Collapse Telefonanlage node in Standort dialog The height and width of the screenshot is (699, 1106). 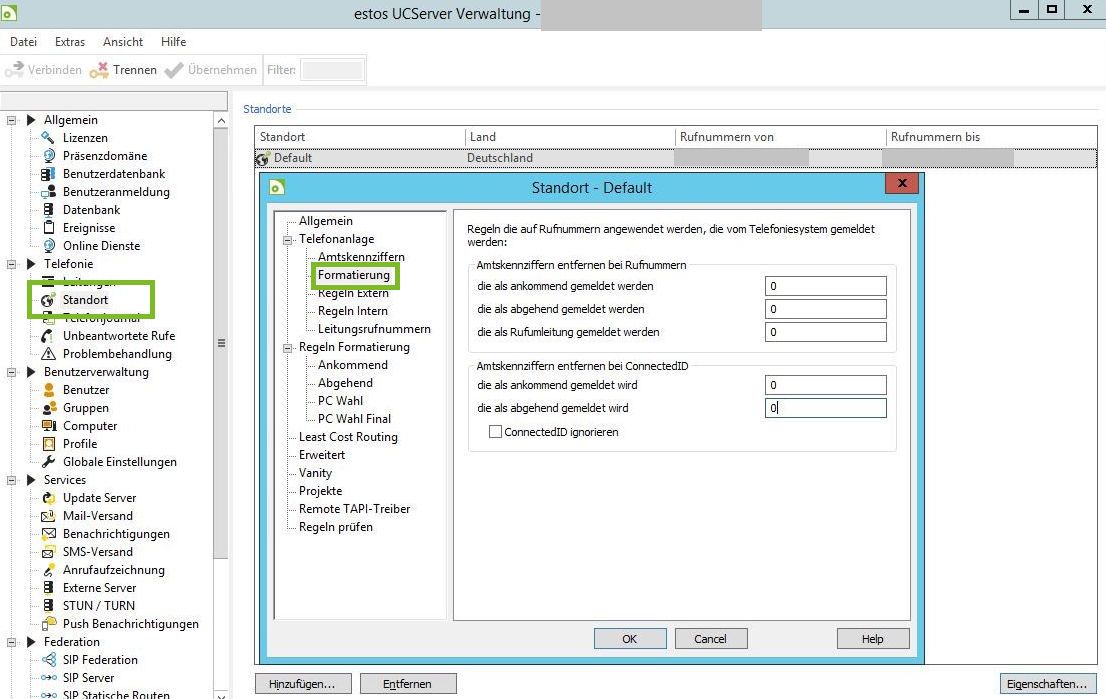pos(288,240)
